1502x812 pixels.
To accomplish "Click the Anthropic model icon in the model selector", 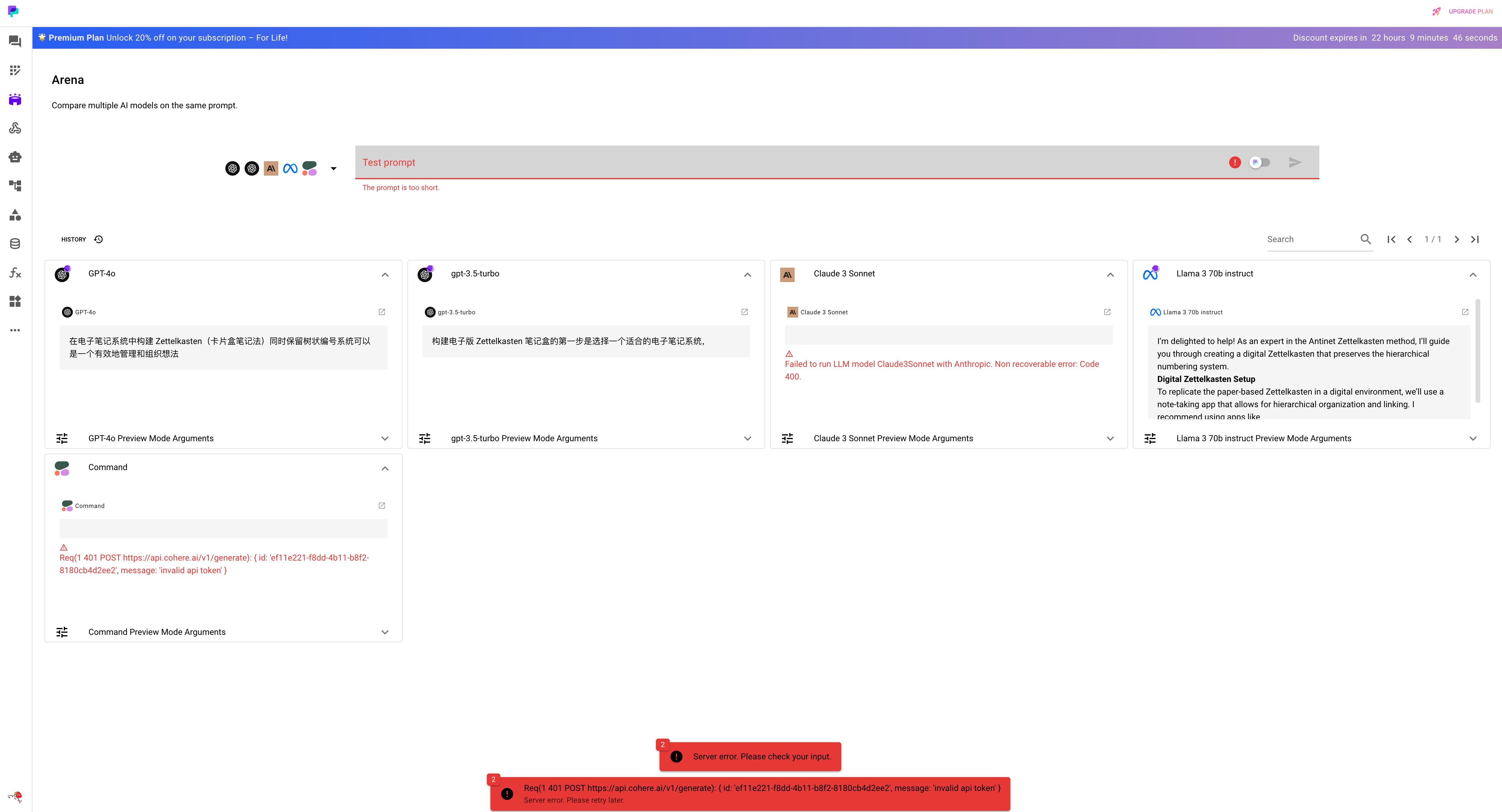I will click(x=271, y=168).
